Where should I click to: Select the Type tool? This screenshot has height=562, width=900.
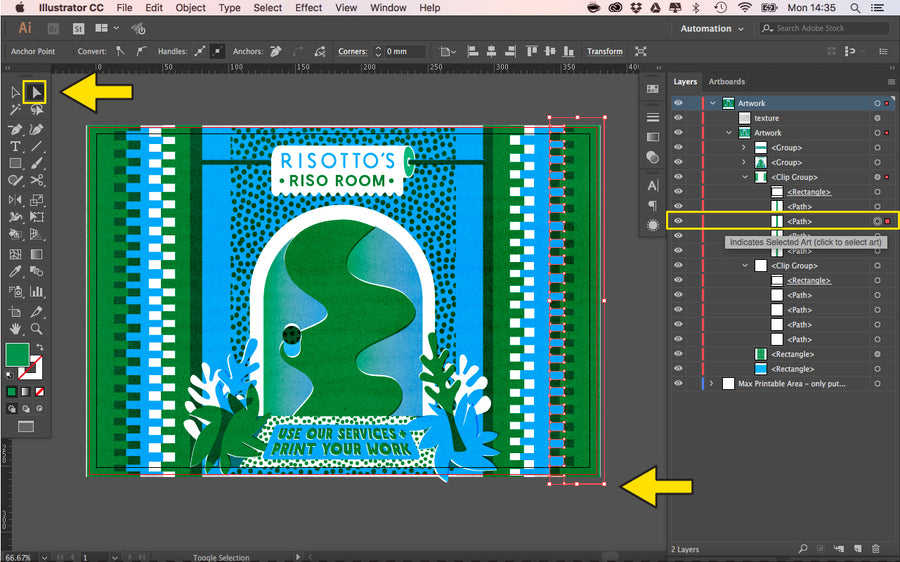coord(15,146)
